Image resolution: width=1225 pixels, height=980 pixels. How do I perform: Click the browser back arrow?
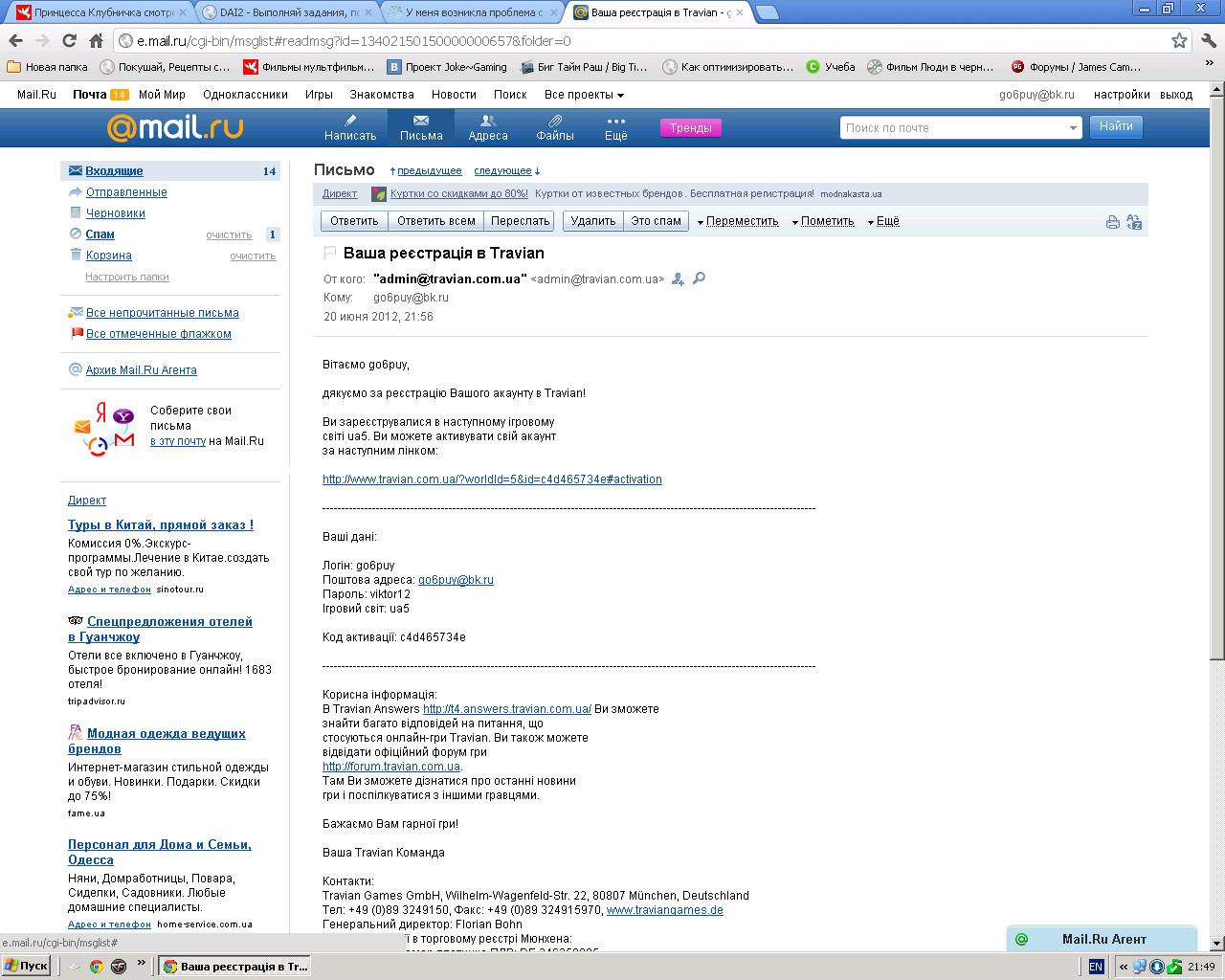click(x=15, y=41)
